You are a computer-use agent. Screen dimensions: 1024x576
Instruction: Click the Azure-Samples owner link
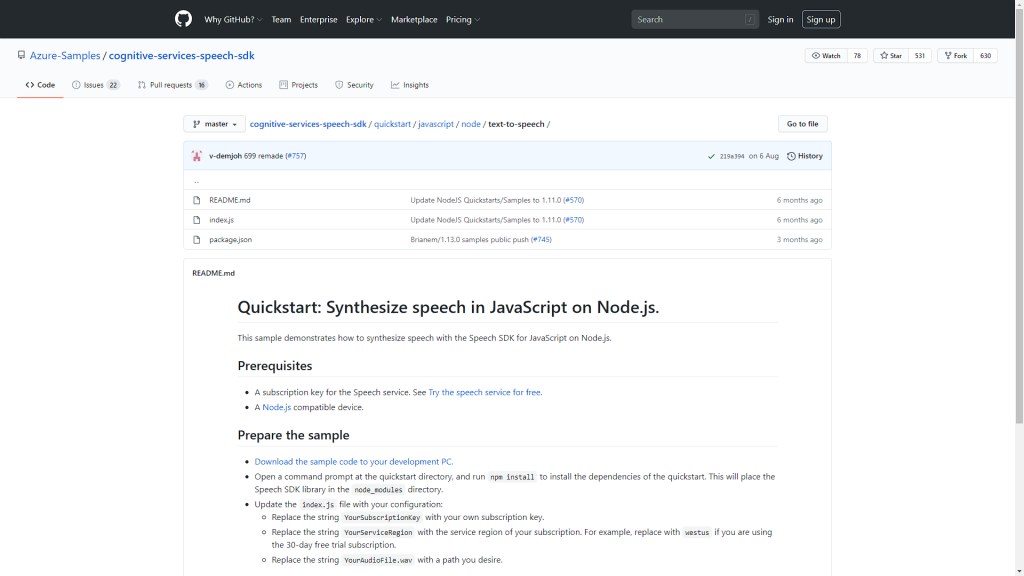click(65, 56)
